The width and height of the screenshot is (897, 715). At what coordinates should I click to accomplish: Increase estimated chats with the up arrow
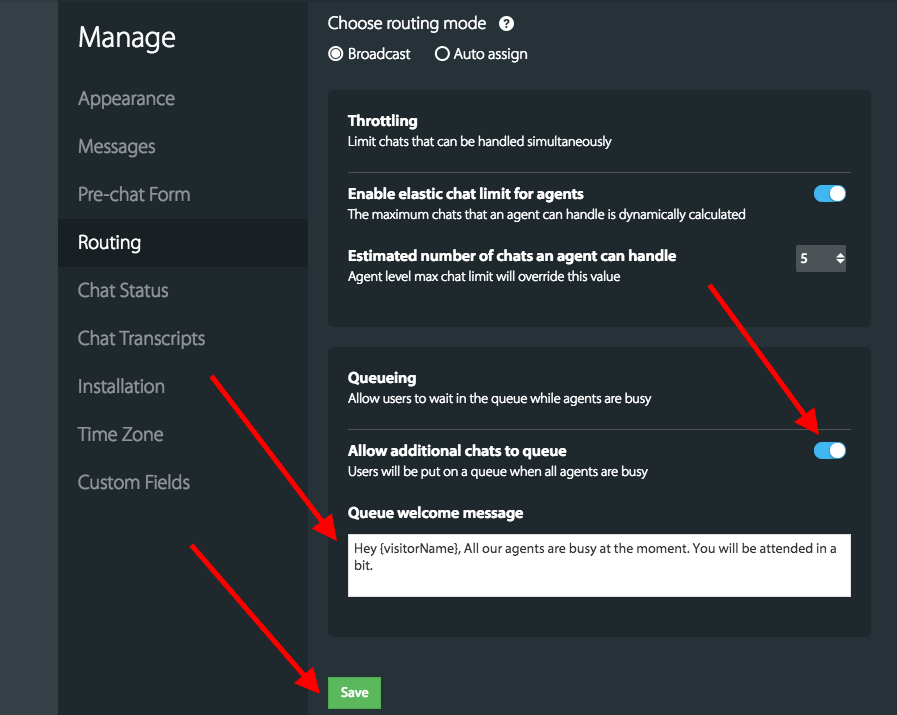pyautogui.click(x=840, y=254)
